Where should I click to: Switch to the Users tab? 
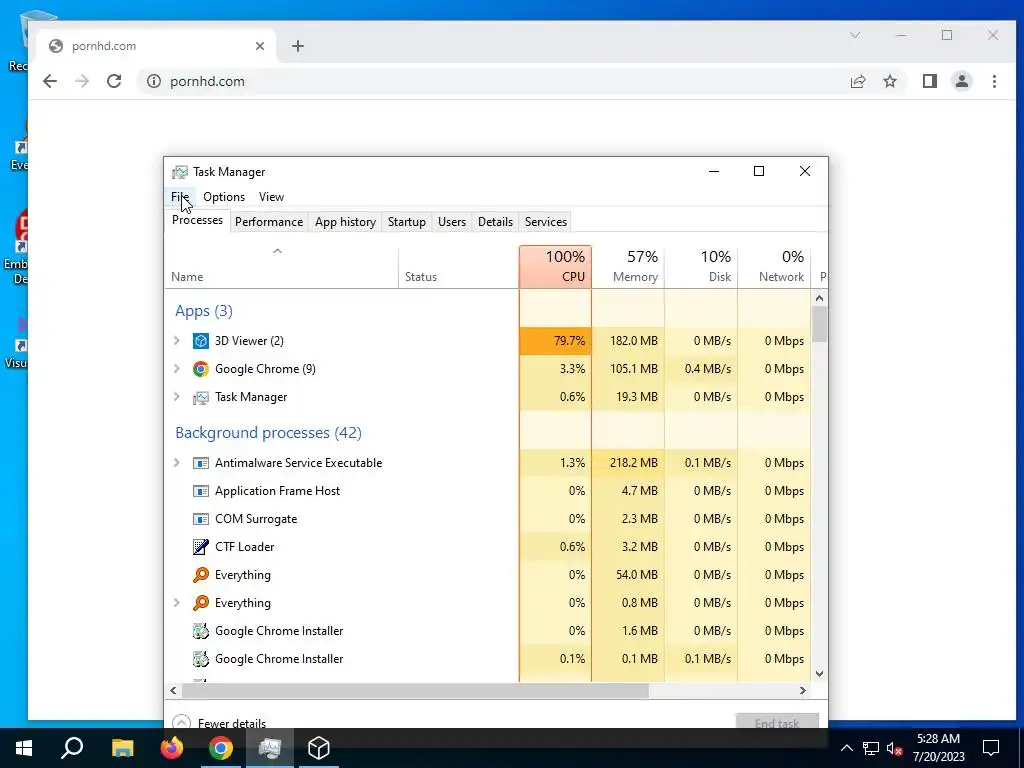[x=452, y=222]
